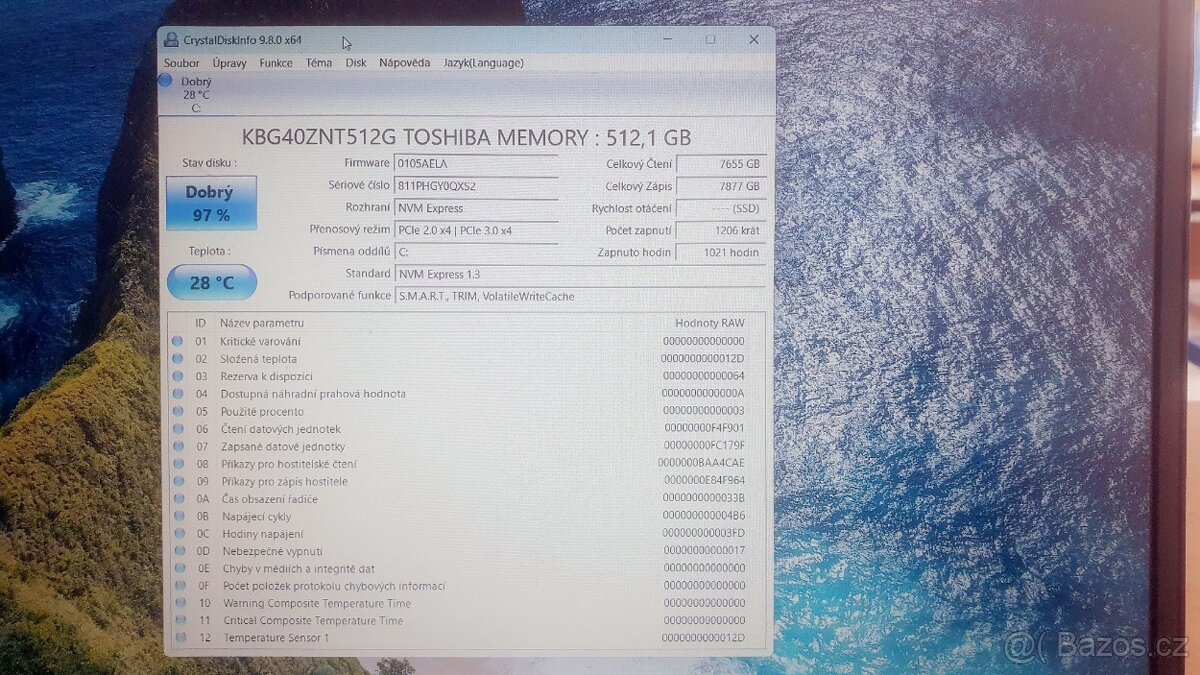1200x675 pixels.
Task: Click status dot of Nebezpečné vypnutí row
Action: tap(178, 551)
